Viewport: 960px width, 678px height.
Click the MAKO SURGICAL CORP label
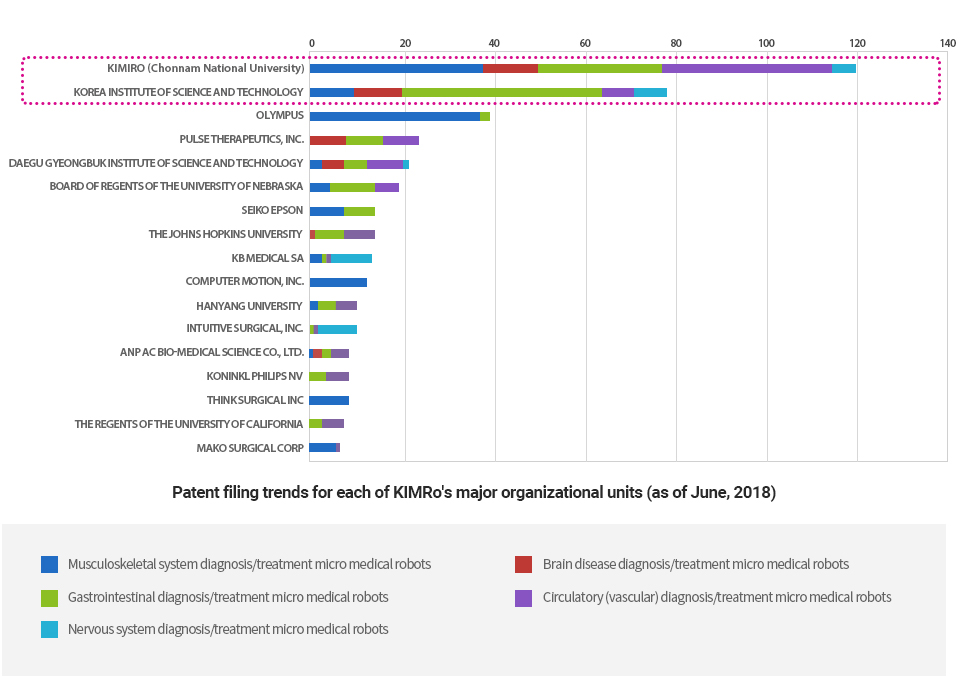[x=250, y=448]
